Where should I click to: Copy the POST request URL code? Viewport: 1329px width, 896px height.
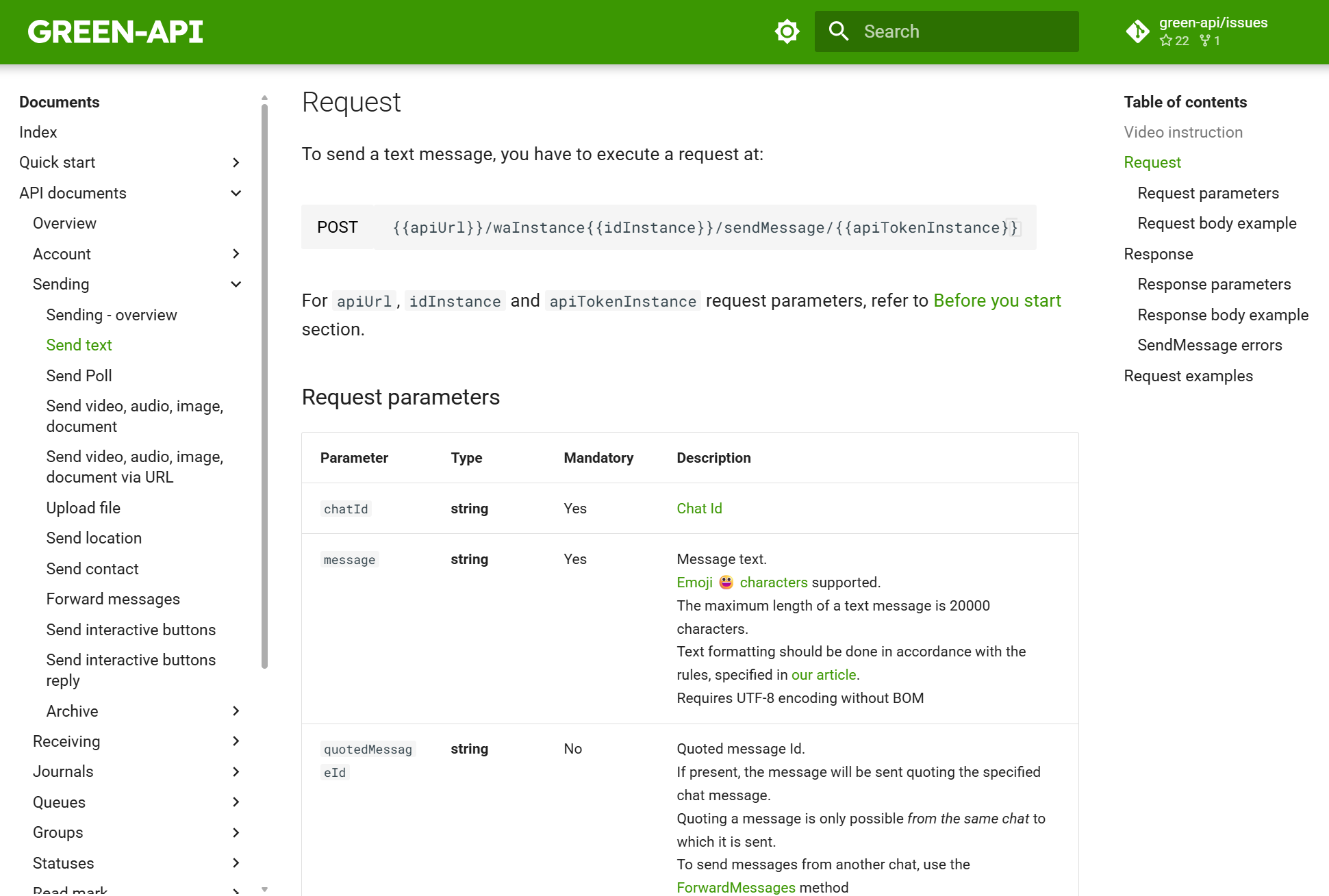click(705, 227)
